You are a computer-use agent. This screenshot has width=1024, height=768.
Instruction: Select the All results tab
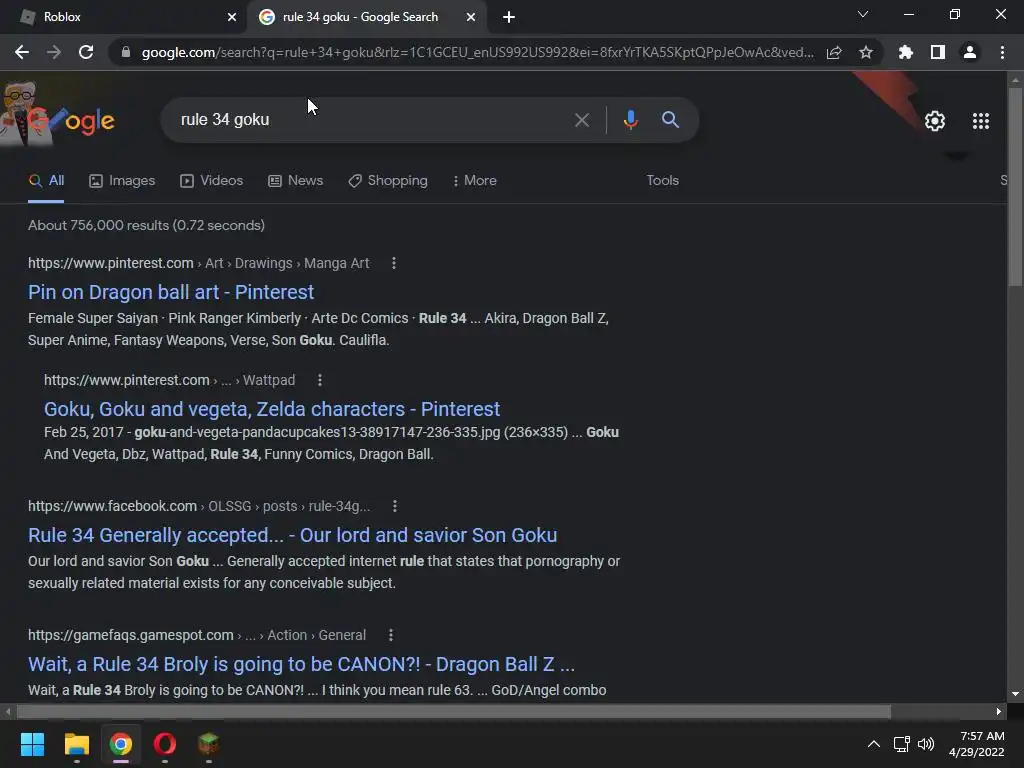[x=46, y=181]
